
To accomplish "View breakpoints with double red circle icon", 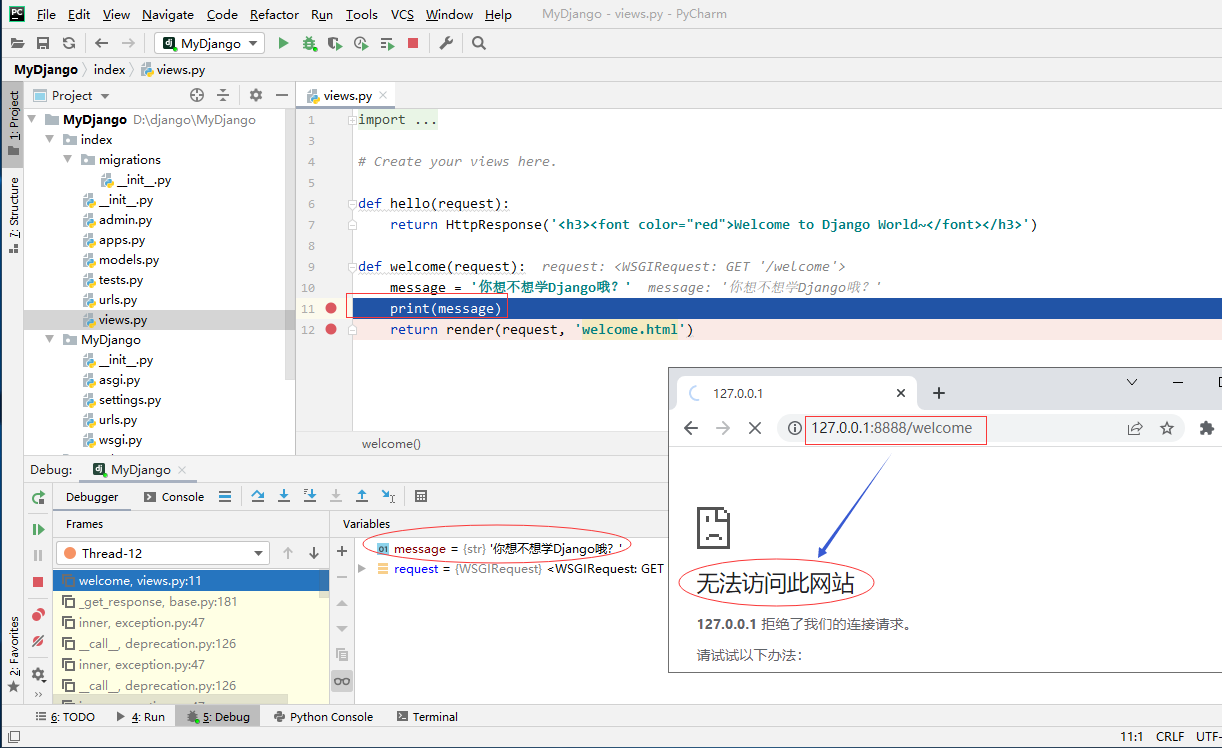I will (x=38, y=614).
